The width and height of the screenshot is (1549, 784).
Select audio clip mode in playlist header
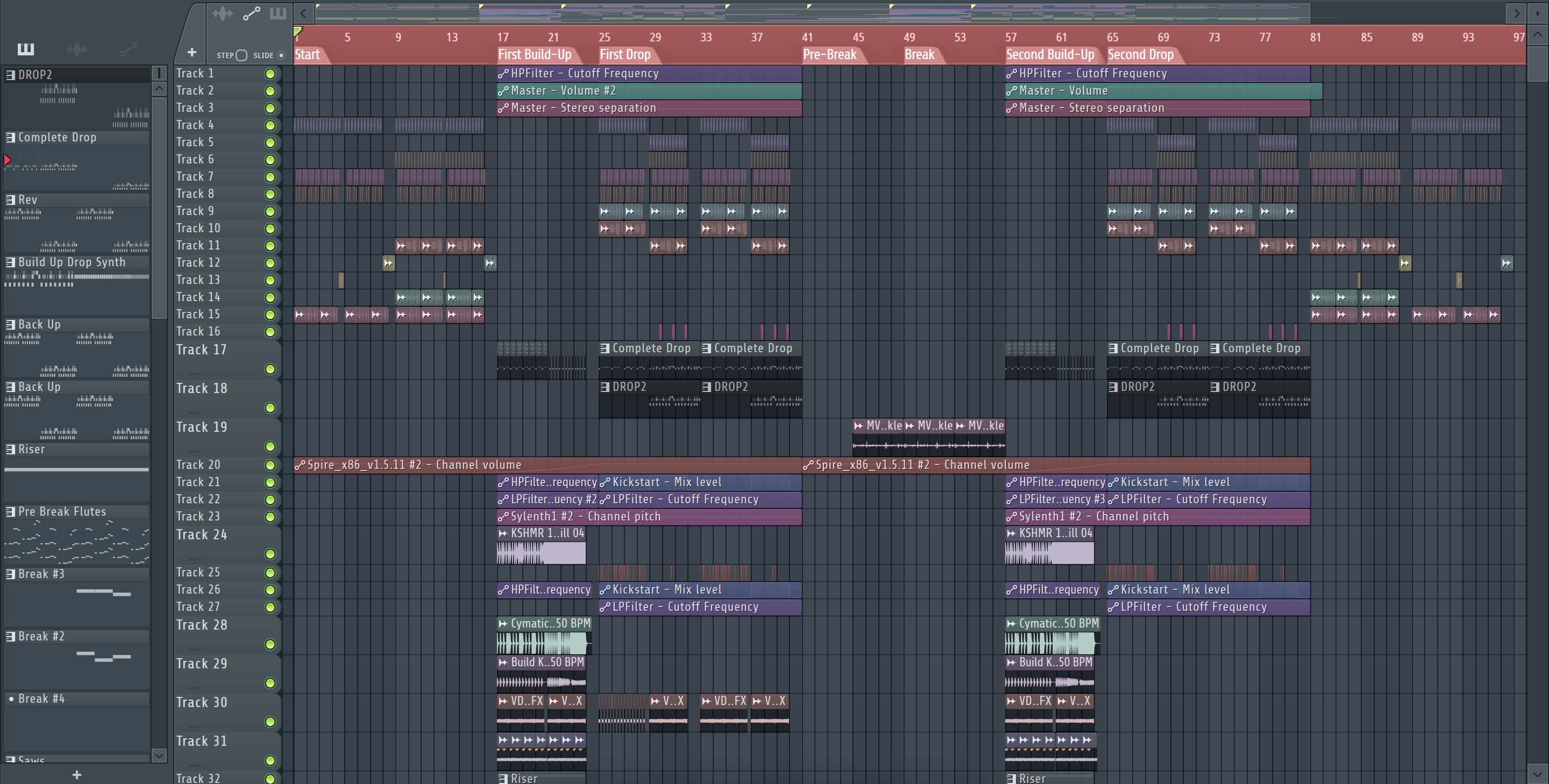tap(222, 13)
